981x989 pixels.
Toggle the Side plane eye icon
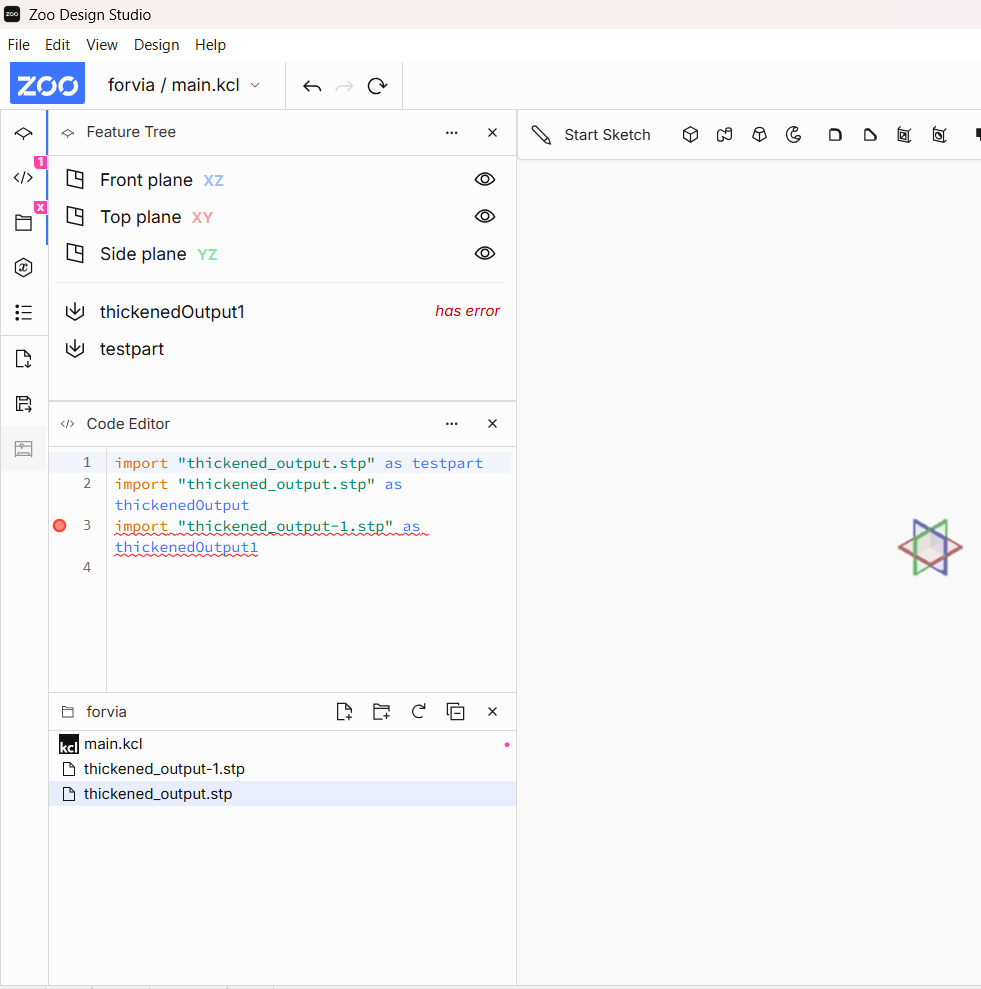coord(485,254)
